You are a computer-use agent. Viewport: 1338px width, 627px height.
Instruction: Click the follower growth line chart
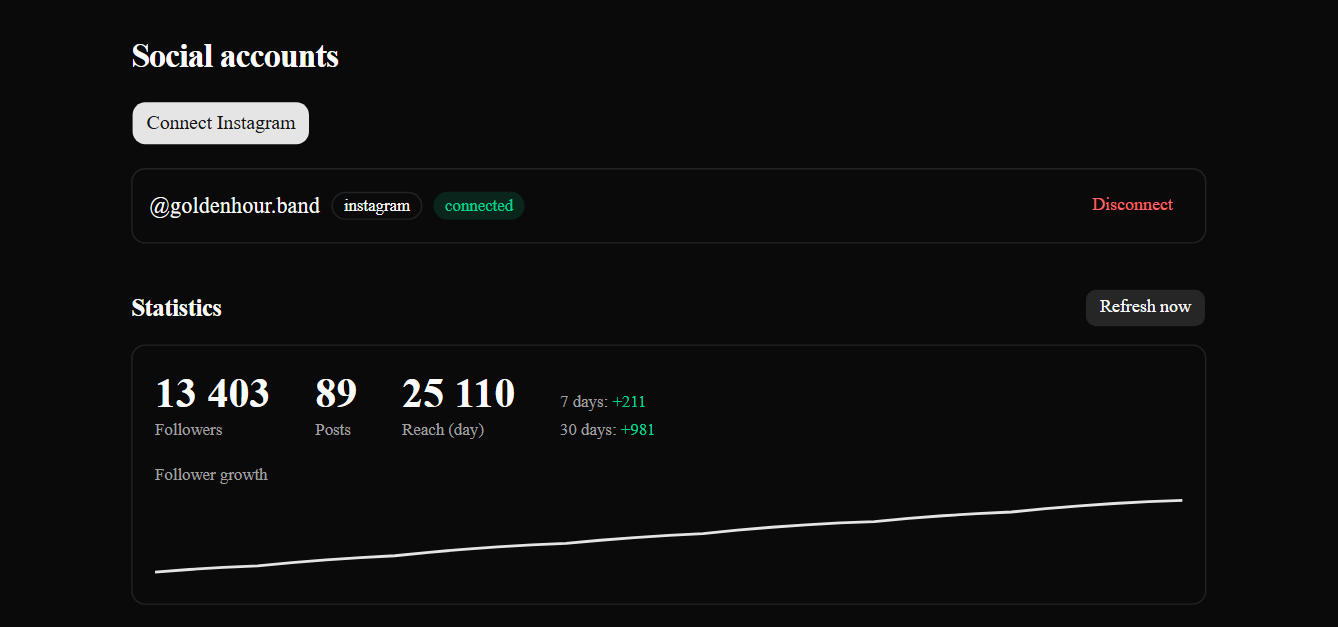(668, 536)
